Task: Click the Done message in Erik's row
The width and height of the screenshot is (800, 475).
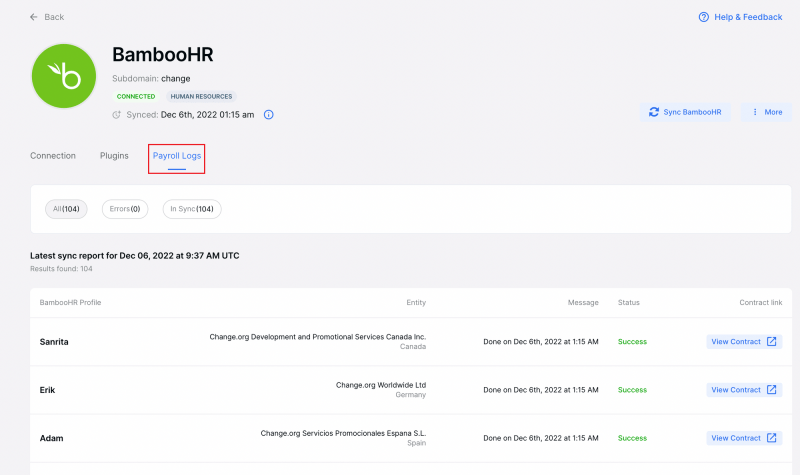Action: 541,390
